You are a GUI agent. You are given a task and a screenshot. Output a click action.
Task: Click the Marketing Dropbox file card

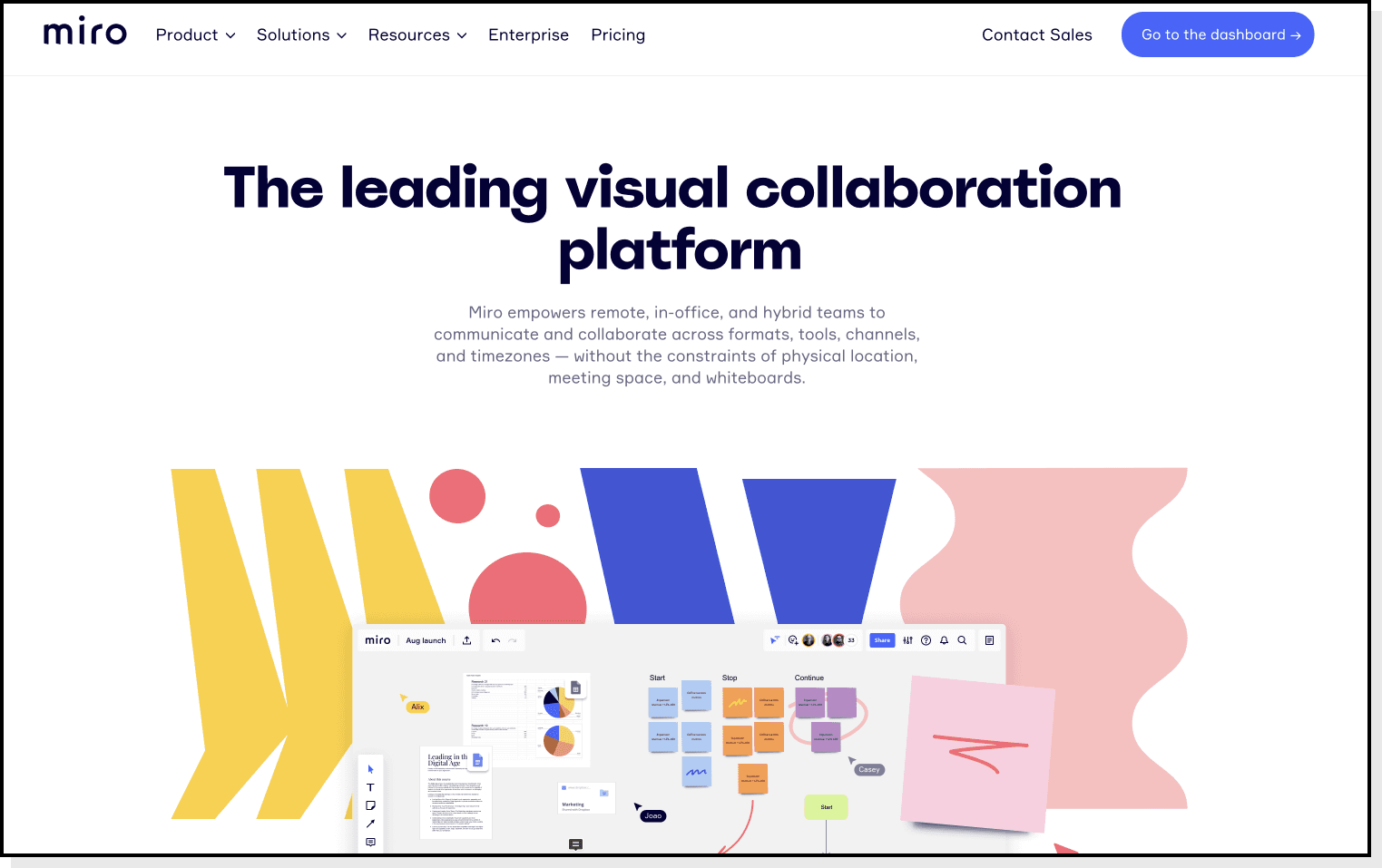(586, 797)
